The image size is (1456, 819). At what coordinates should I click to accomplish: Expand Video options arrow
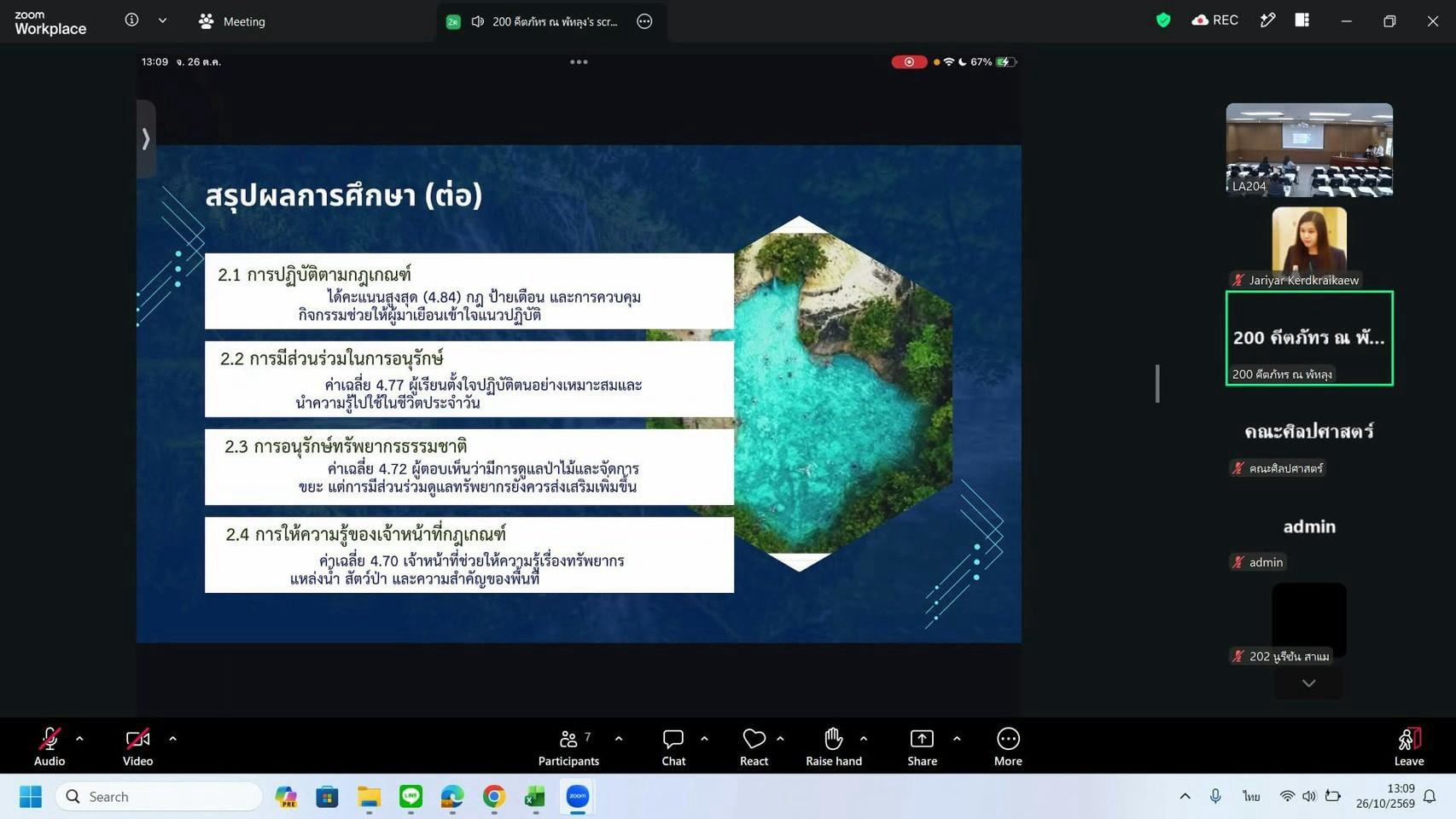pos(172,739)
